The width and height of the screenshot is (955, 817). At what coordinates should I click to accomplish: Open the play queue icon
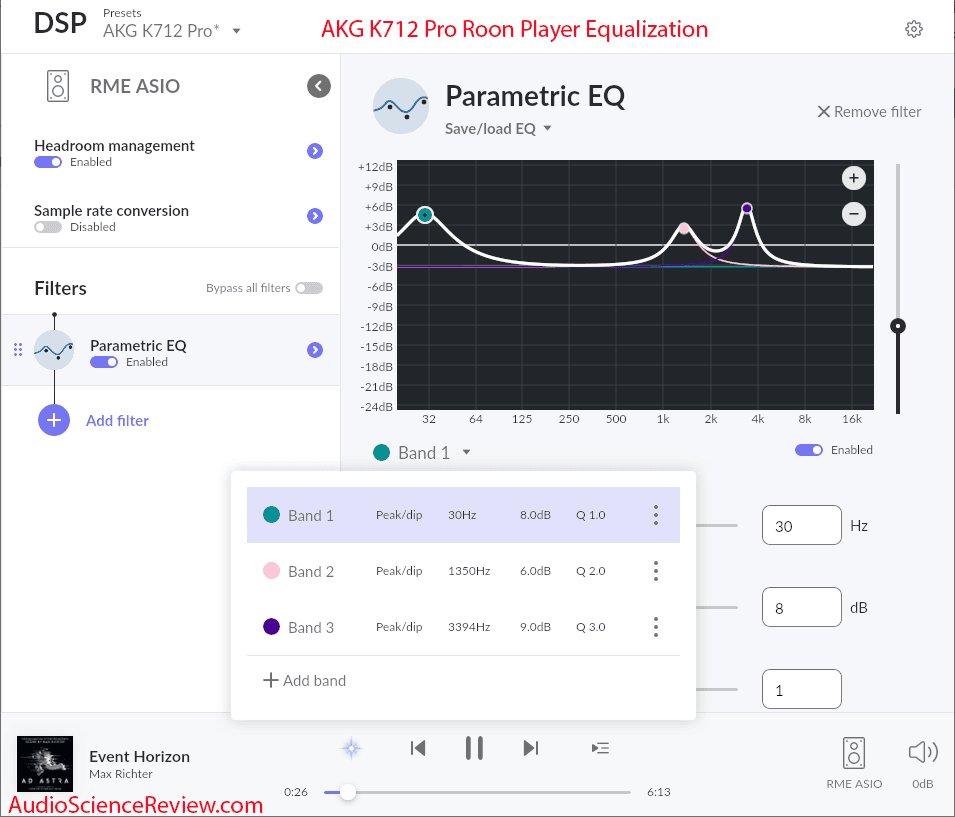(x=601, y=748)
